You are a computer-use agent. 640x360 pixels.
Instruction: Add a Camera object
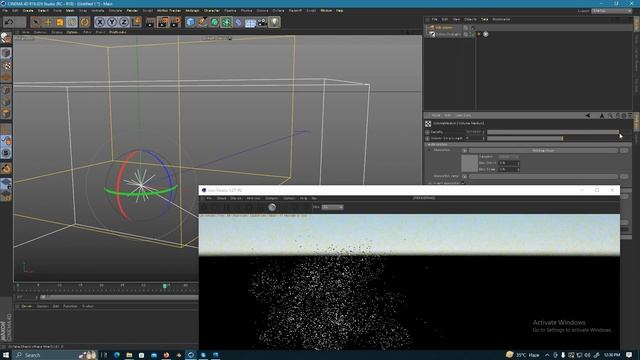[x=262, y=22]
